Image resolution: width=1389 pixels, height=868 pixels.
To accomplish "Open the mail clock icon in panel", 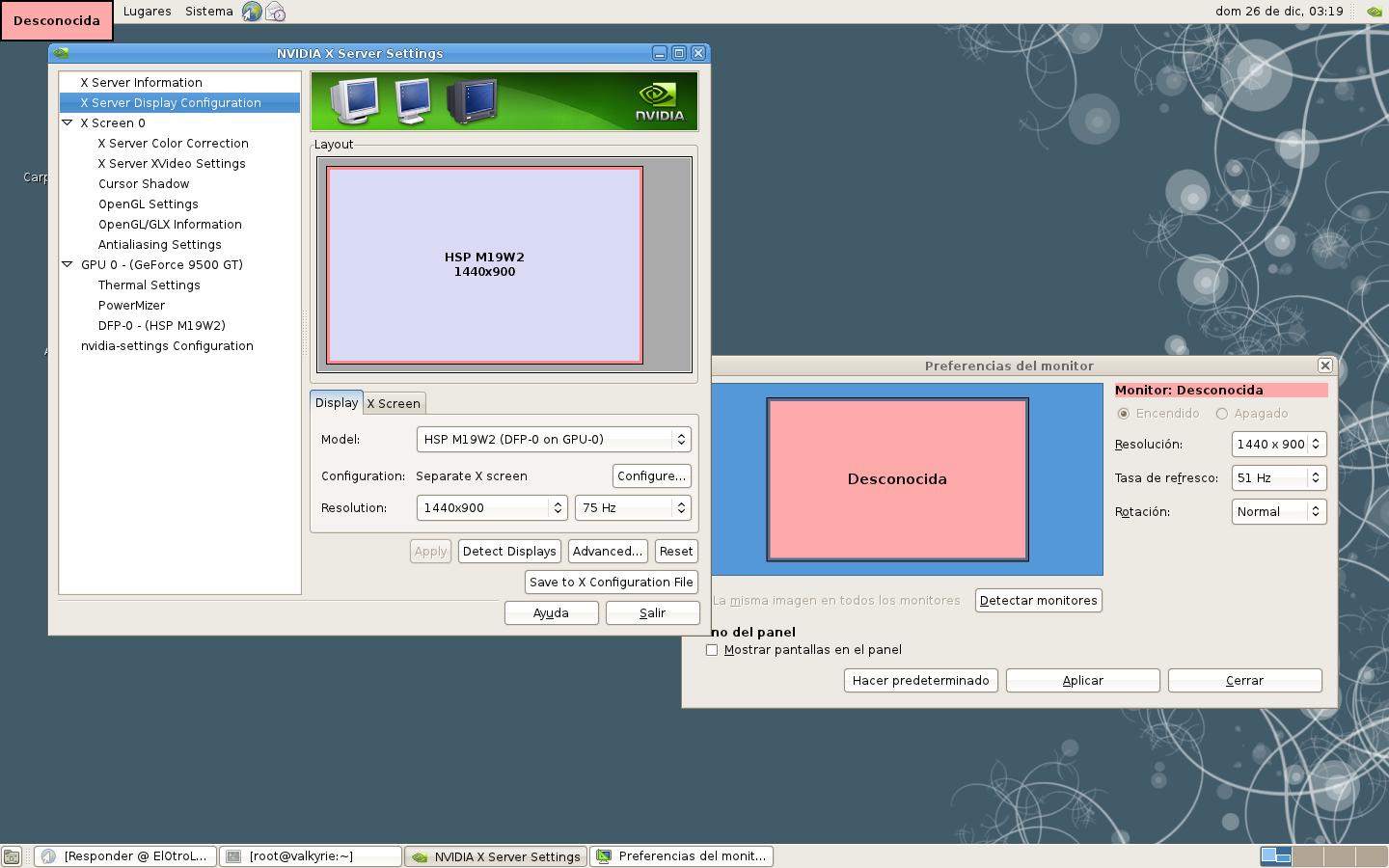I will (x=275, y=12).
